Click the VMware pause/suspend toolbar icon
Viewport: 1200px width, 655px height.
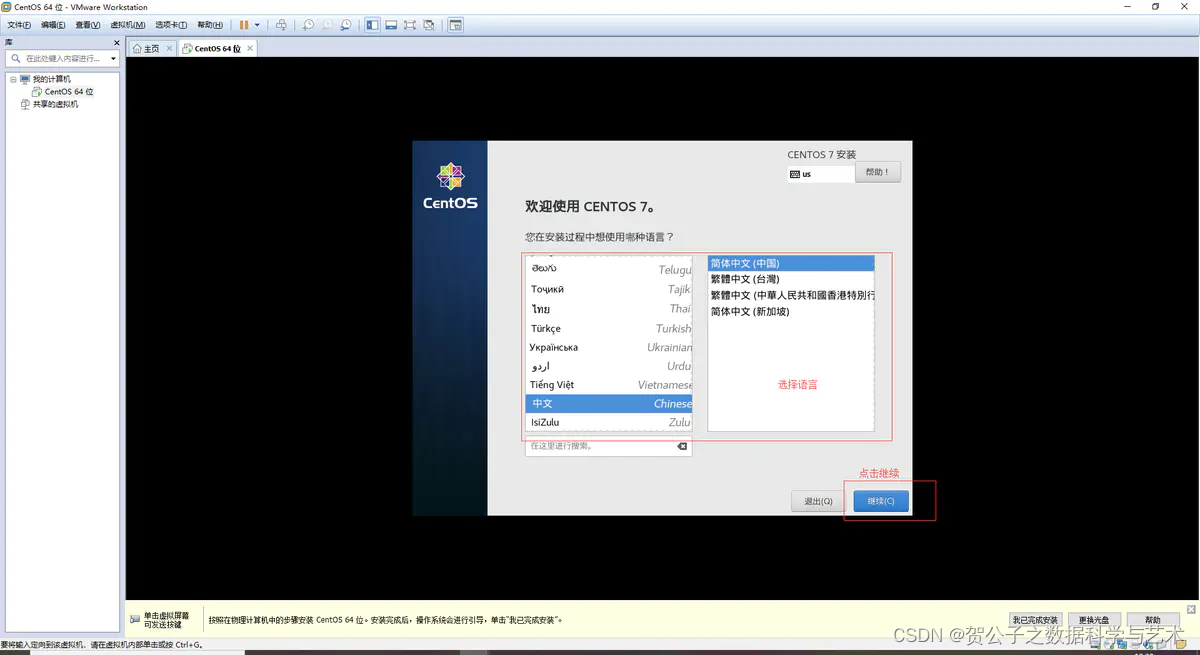click(244, 25)
